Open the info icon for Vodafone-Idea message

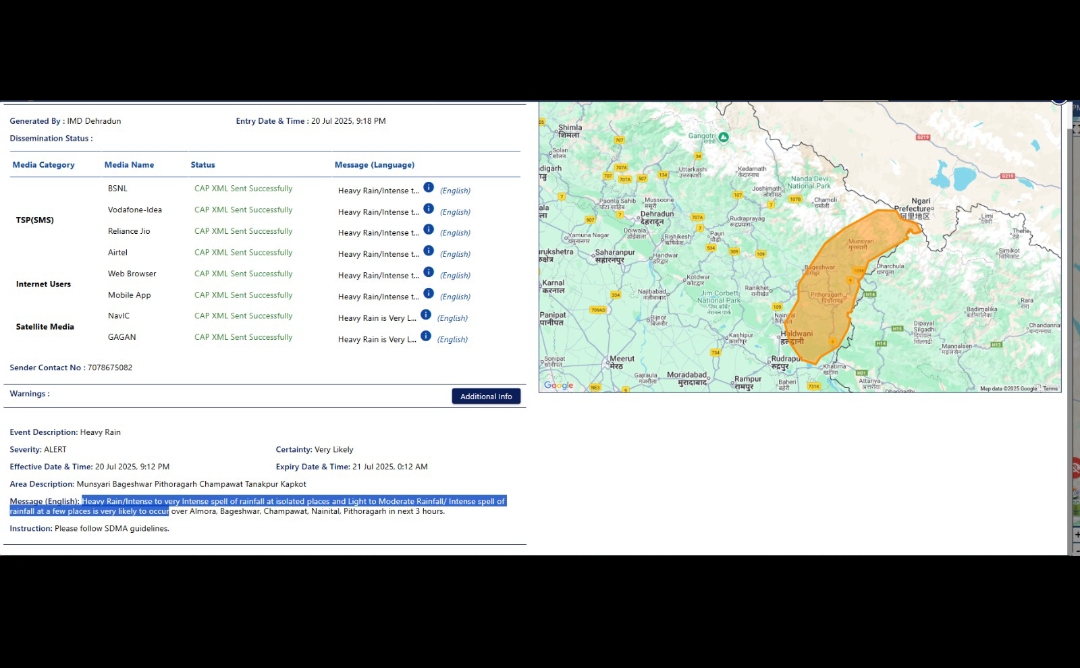[x=428, y=209]
